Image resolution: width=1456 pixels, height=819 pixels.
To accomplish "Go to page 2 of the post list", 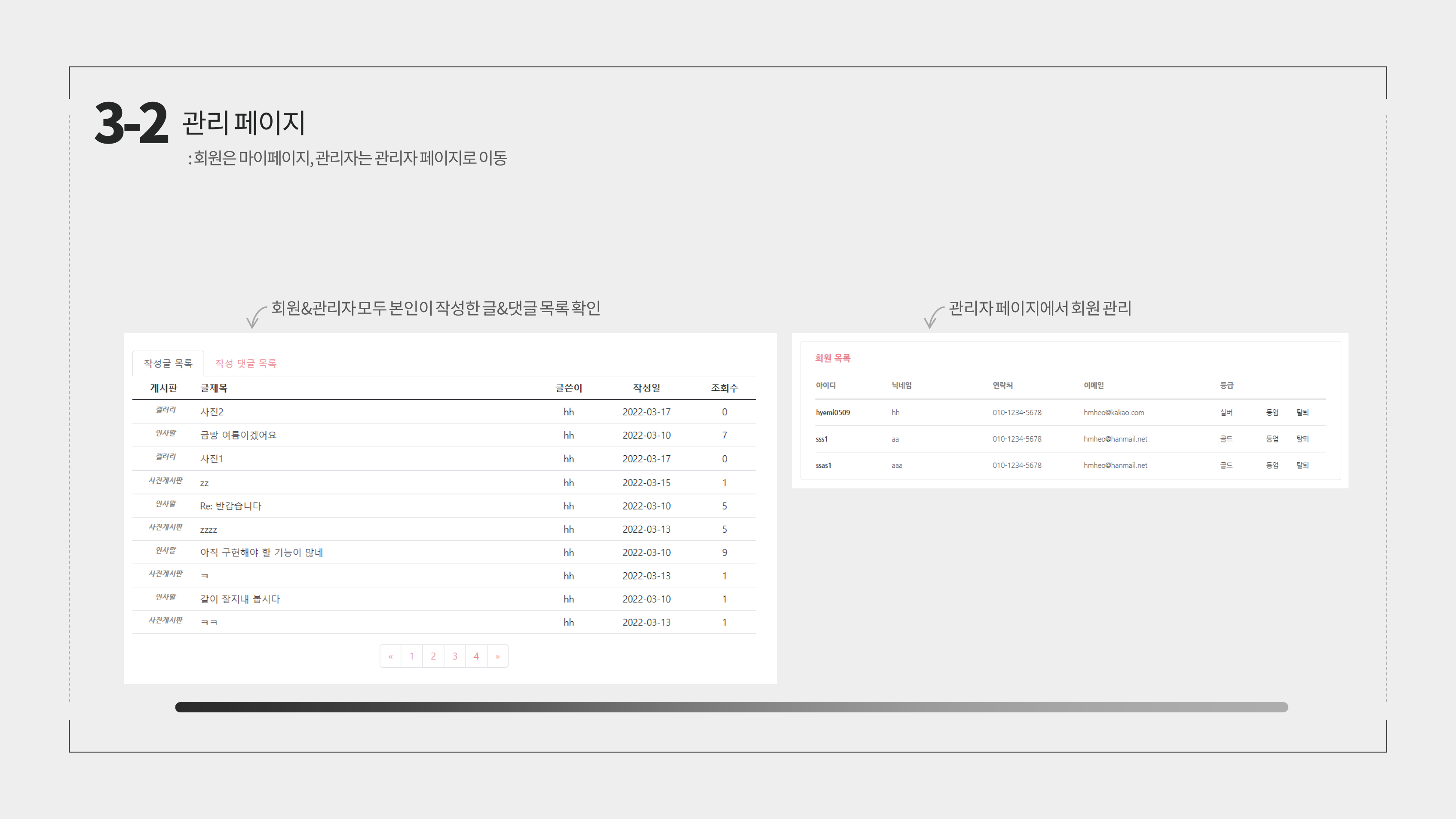I will (x=433, y=656).
